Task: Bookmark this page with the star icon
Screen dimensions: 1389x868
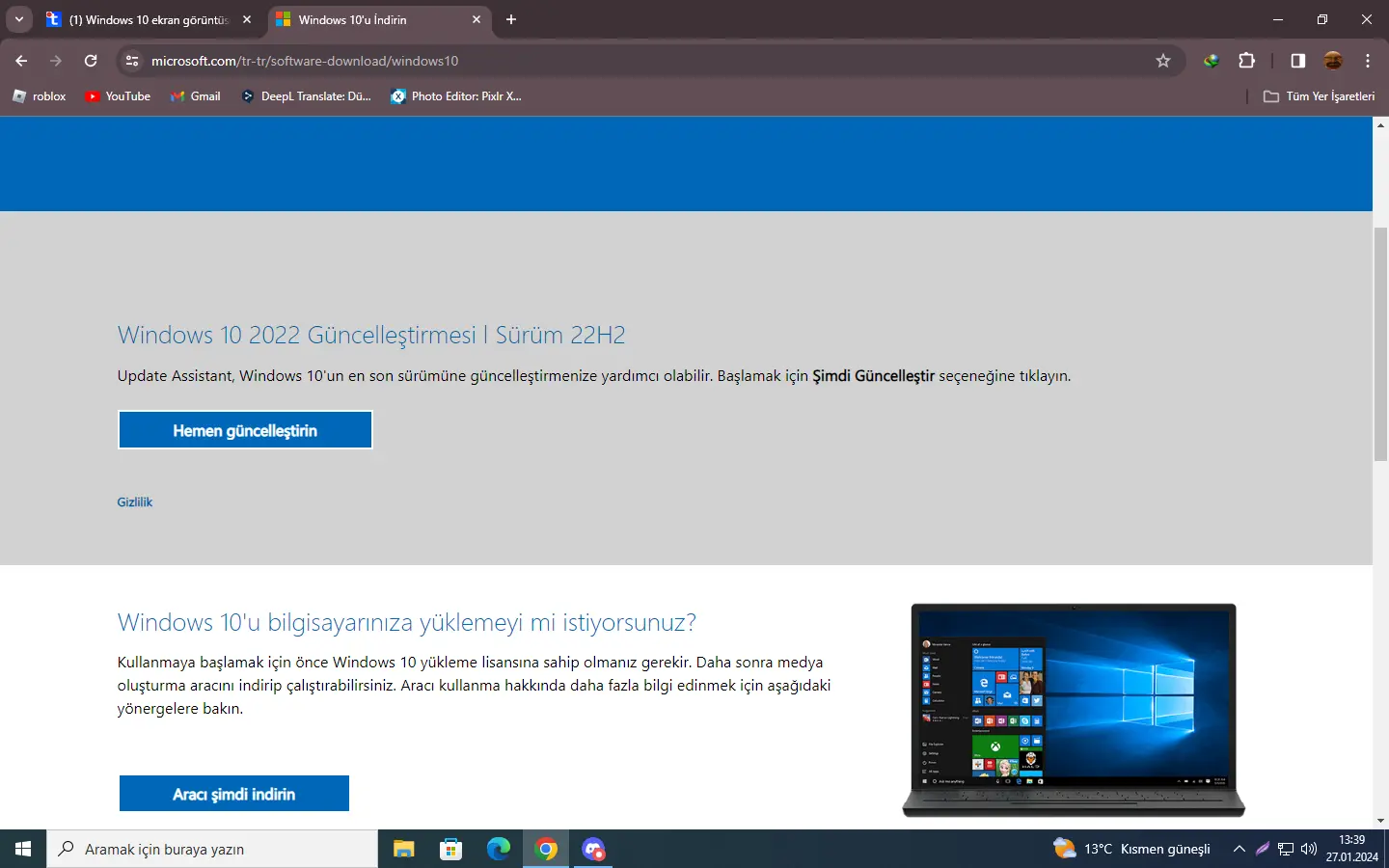Action: point(1163,61)
